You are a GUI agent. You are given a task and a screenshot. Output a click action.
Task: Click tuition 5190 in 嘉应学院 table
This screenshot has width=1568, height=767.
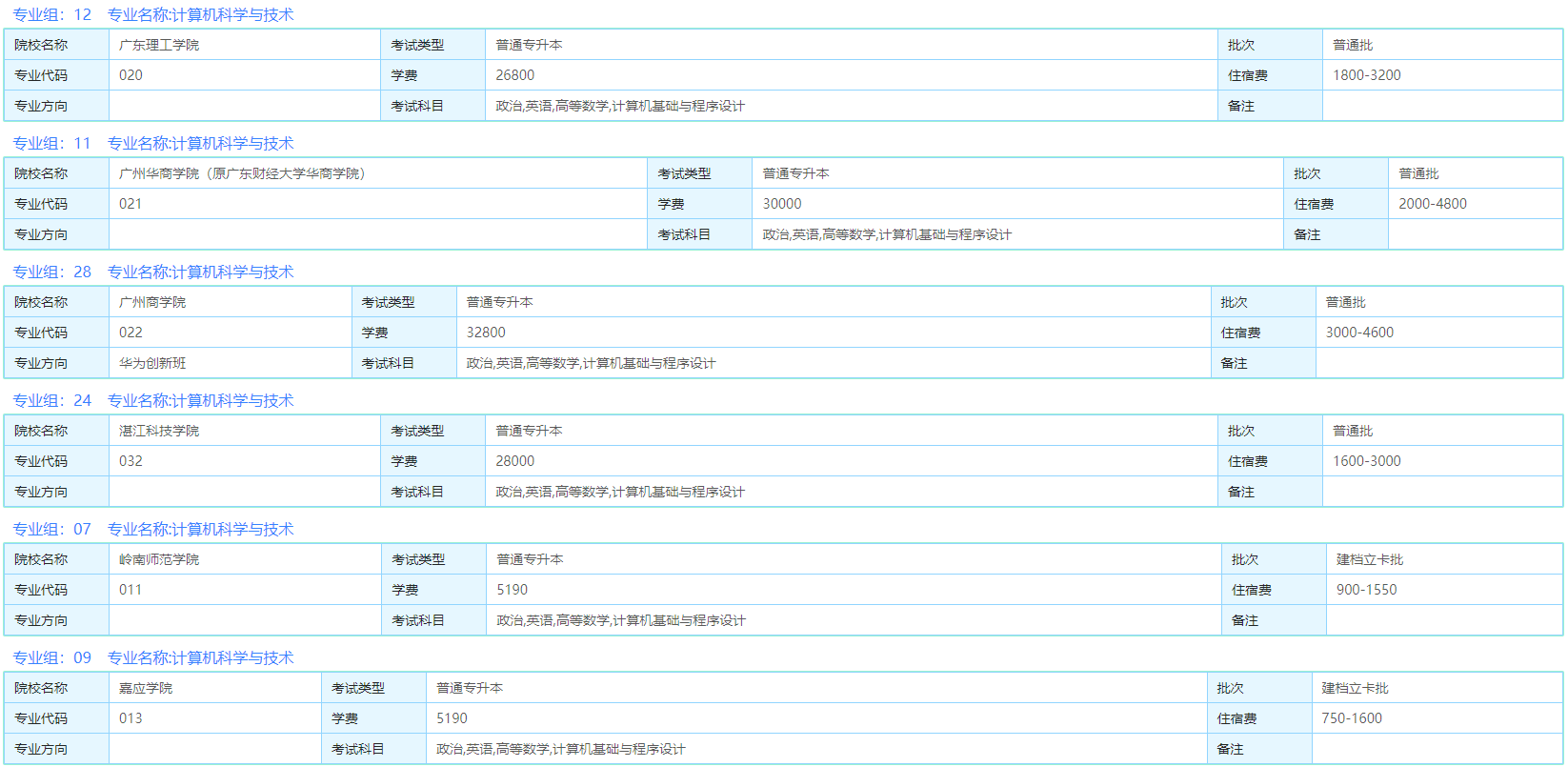click(452, 718)
